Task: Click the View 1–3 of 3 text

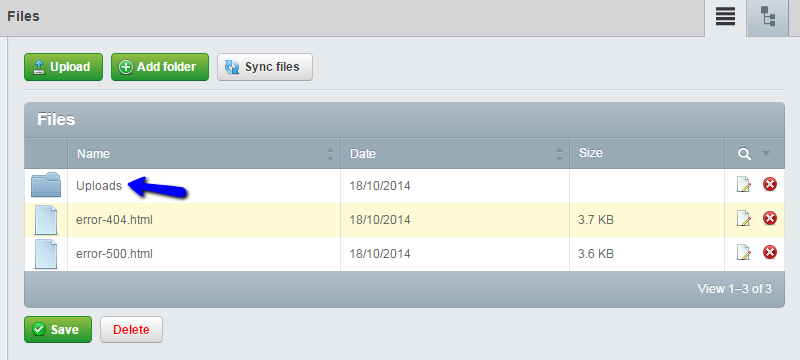Action: coord(734,289)
